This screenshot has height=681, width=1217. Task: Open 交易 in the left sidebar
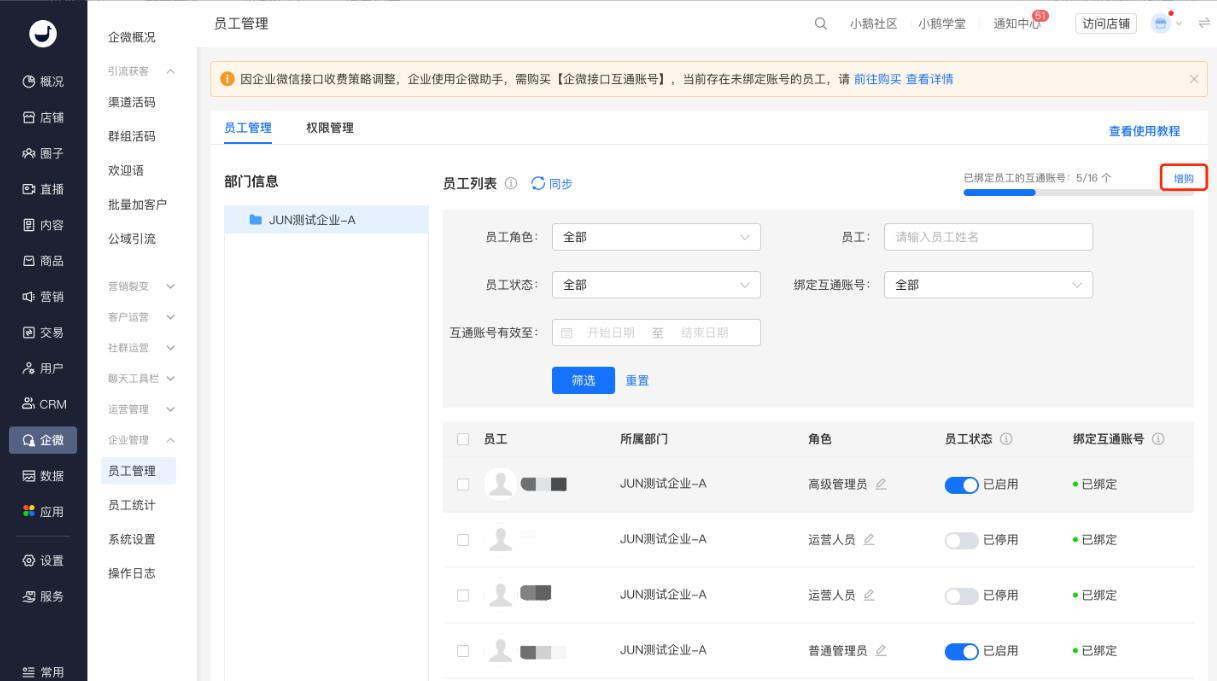pos(43,333)
